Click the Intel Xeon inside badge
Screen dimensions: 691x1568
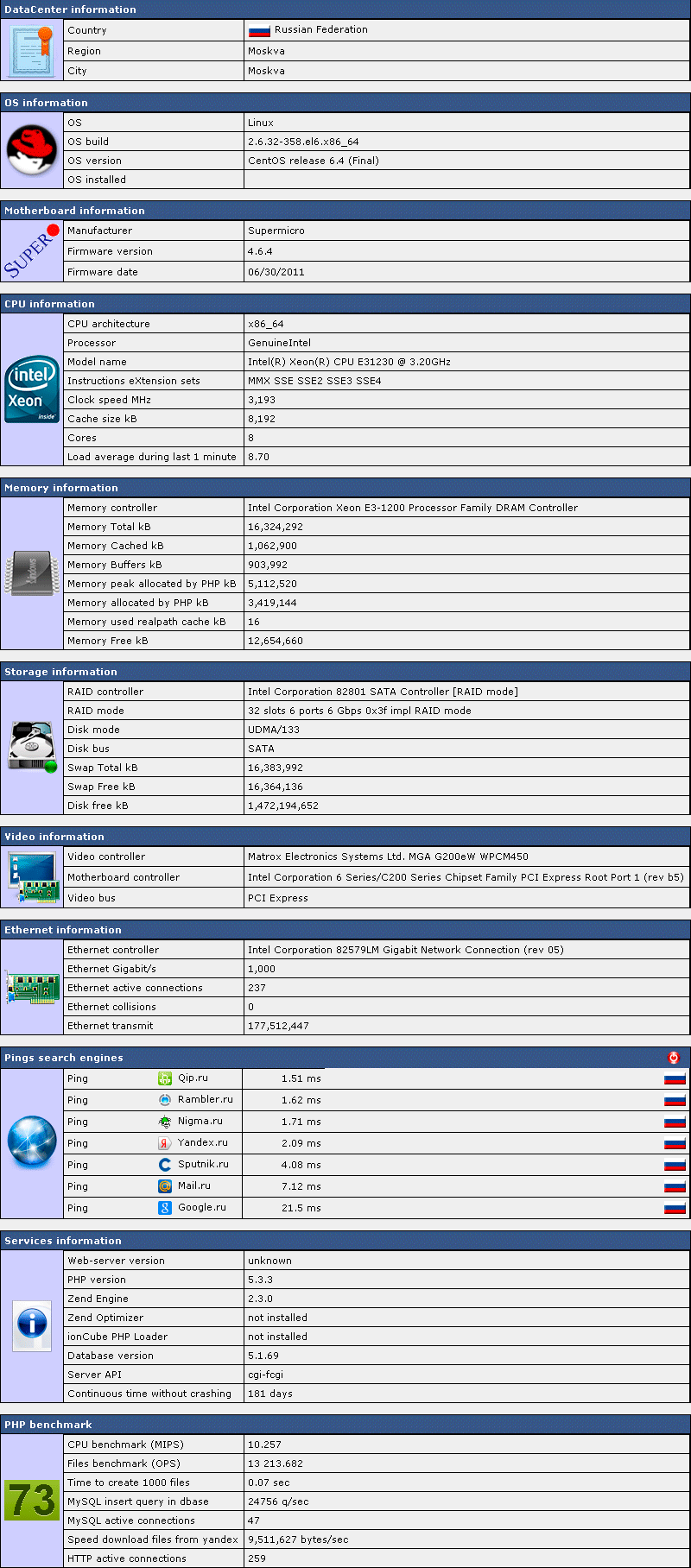(32, 390)
